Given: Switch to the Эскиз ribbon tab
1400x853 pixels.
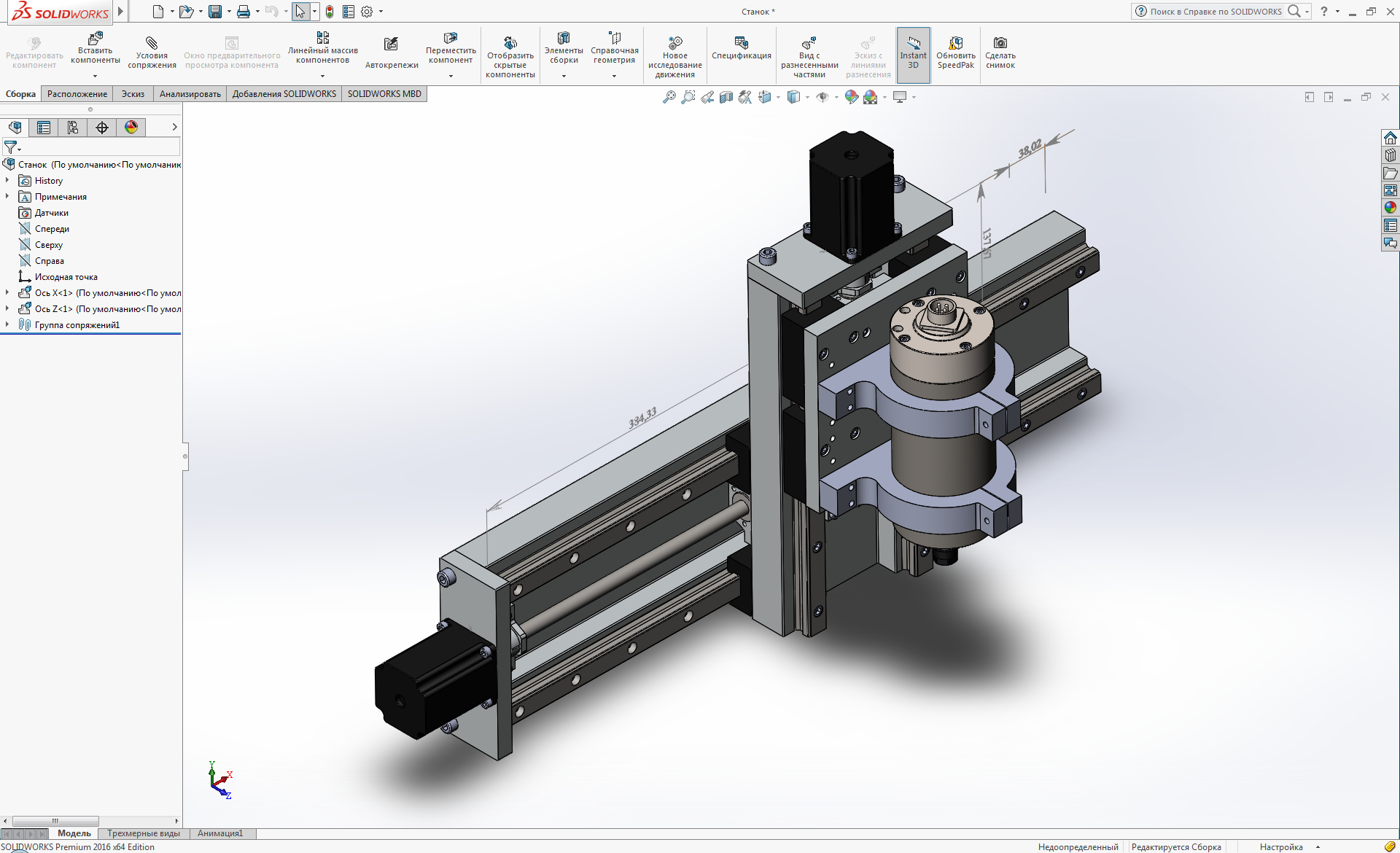Looking at the screenshot, I should (133, 94).
